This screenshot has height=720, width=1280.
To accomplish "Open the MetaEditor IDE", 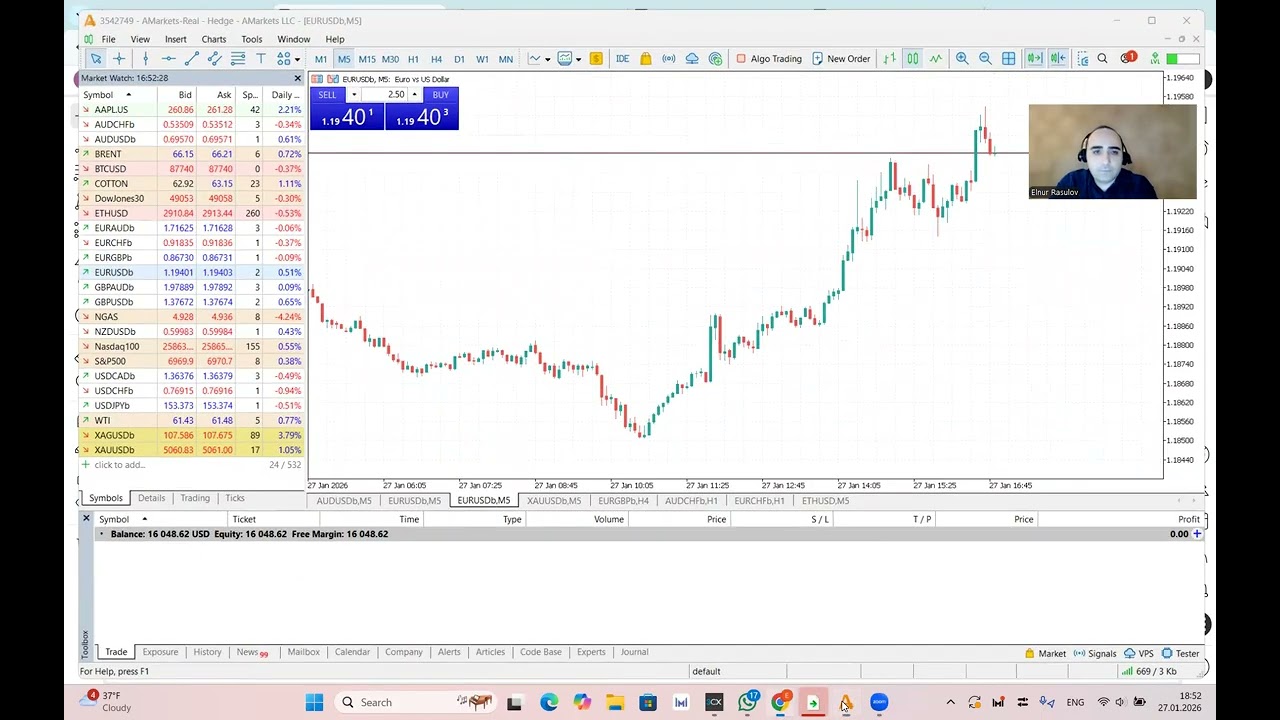I will pyautogui.click(x=622, y=59).
